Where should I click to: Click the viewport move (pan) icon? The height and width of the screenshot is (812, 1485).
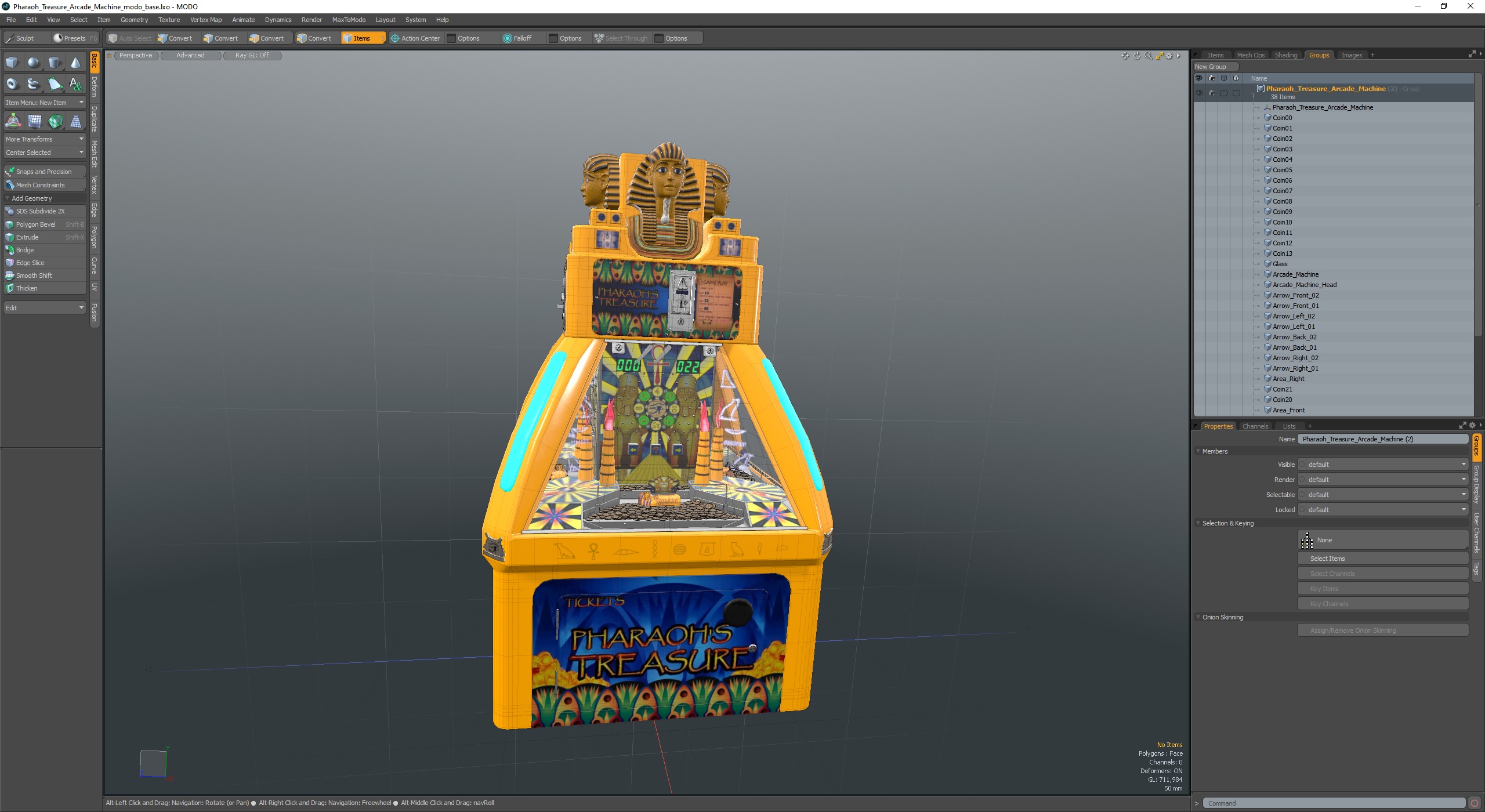(1125, 56)
